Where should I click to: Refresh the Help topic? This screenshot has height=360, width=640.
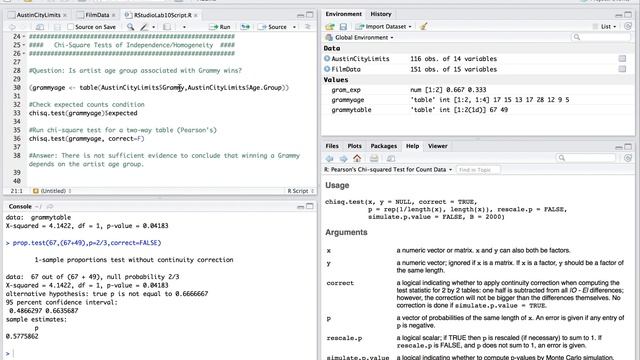628,158
